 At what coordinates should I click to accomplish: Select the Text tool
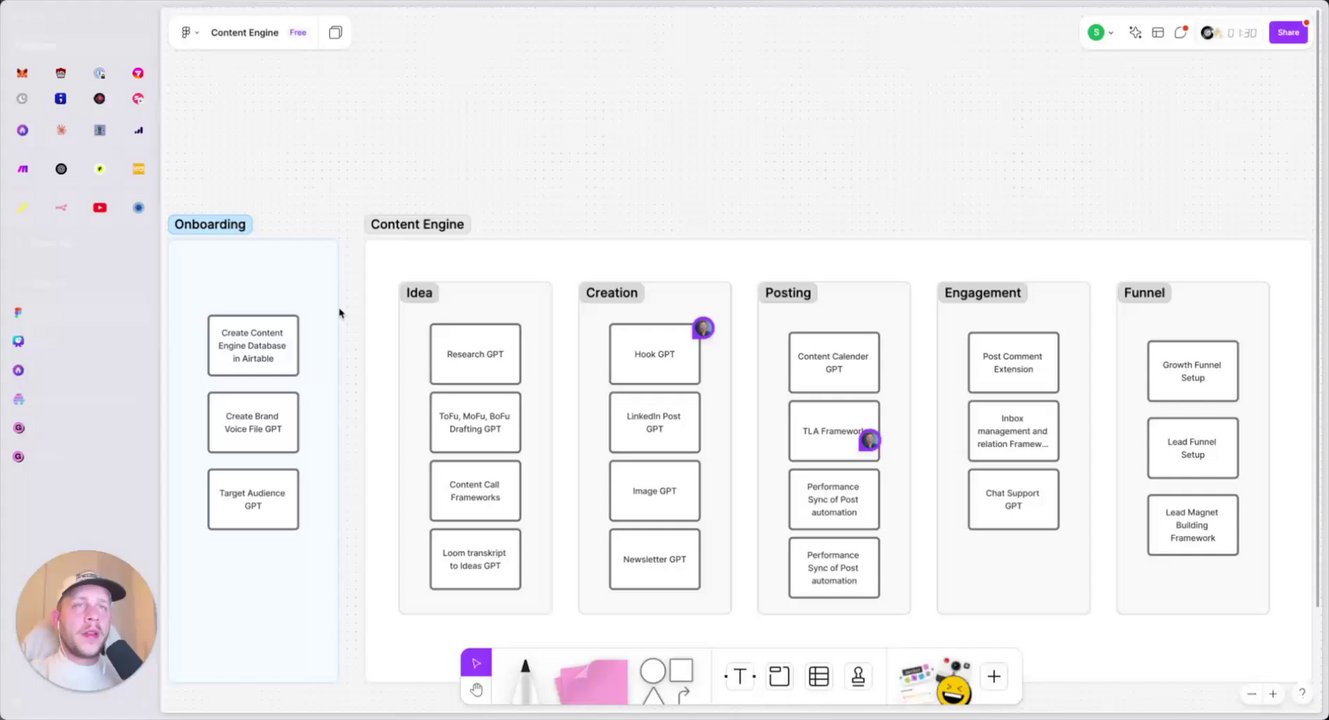740,677
